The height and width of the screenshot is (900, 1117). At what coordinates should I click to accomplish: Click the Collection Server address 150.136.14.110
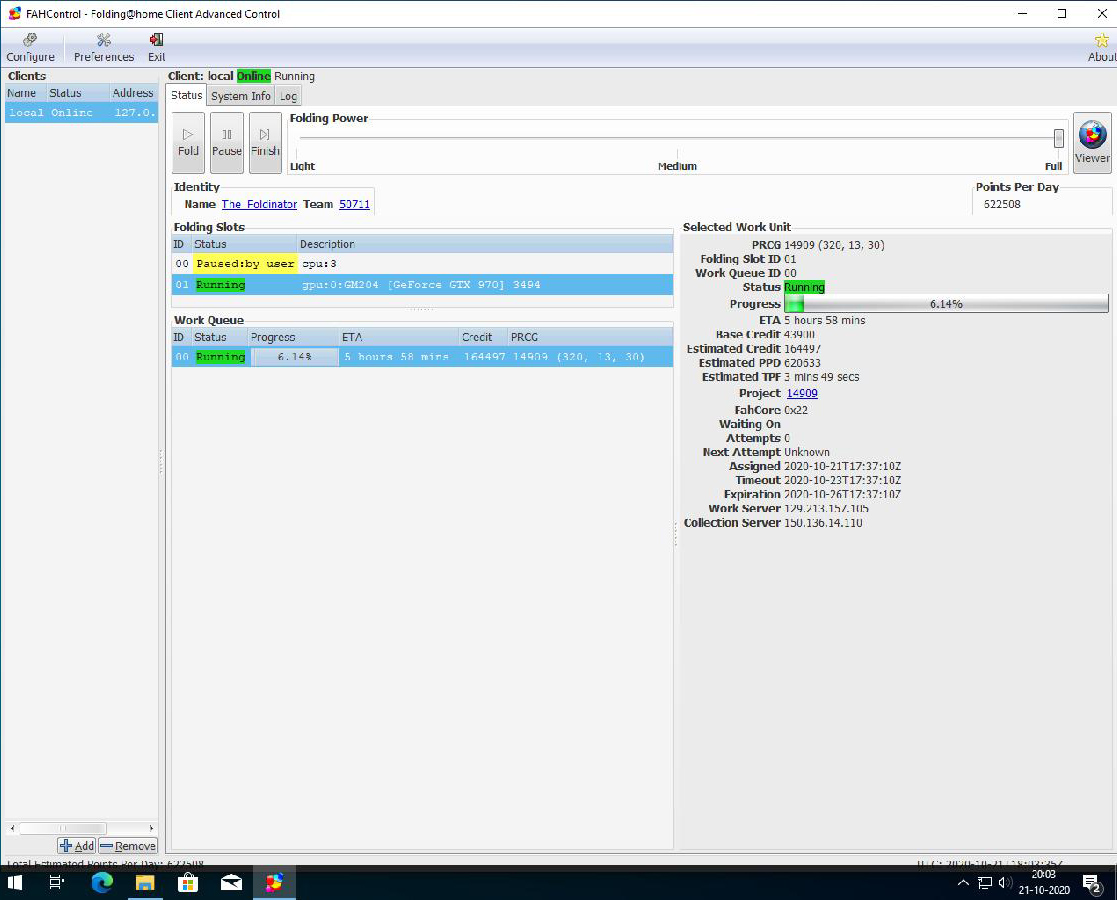tap(823, 523)
